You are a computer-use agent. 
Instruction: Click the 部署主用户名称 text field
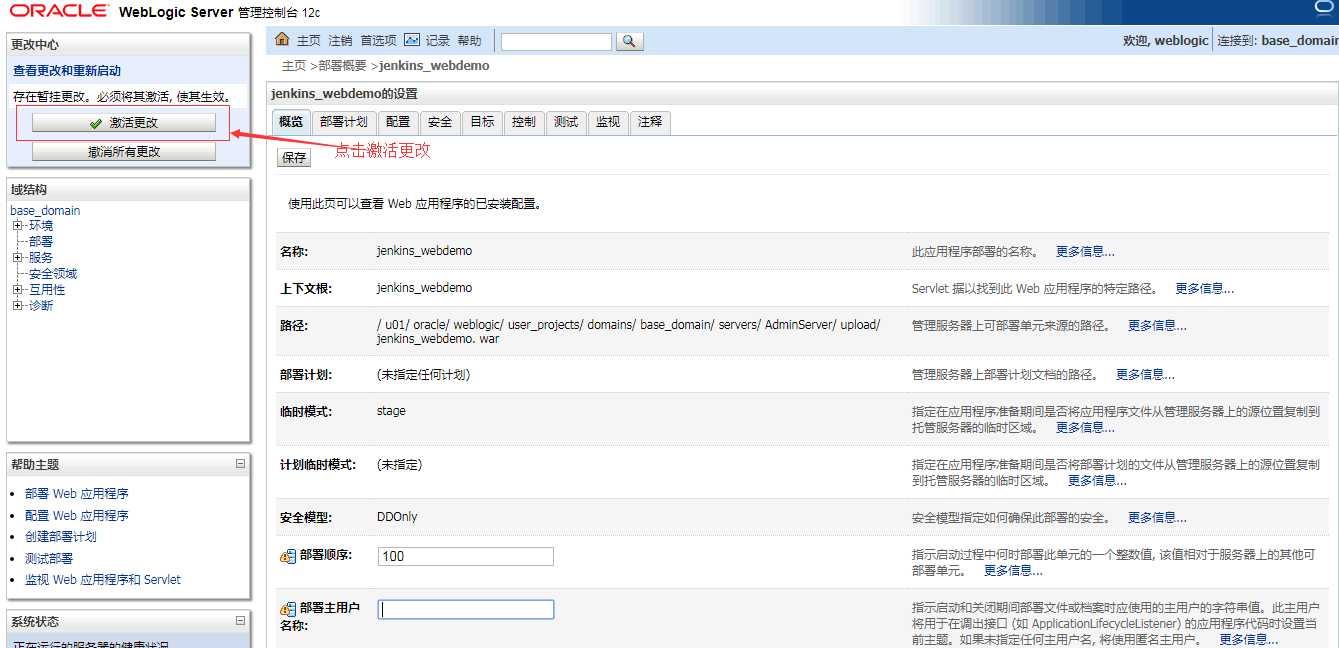[466, 609]
